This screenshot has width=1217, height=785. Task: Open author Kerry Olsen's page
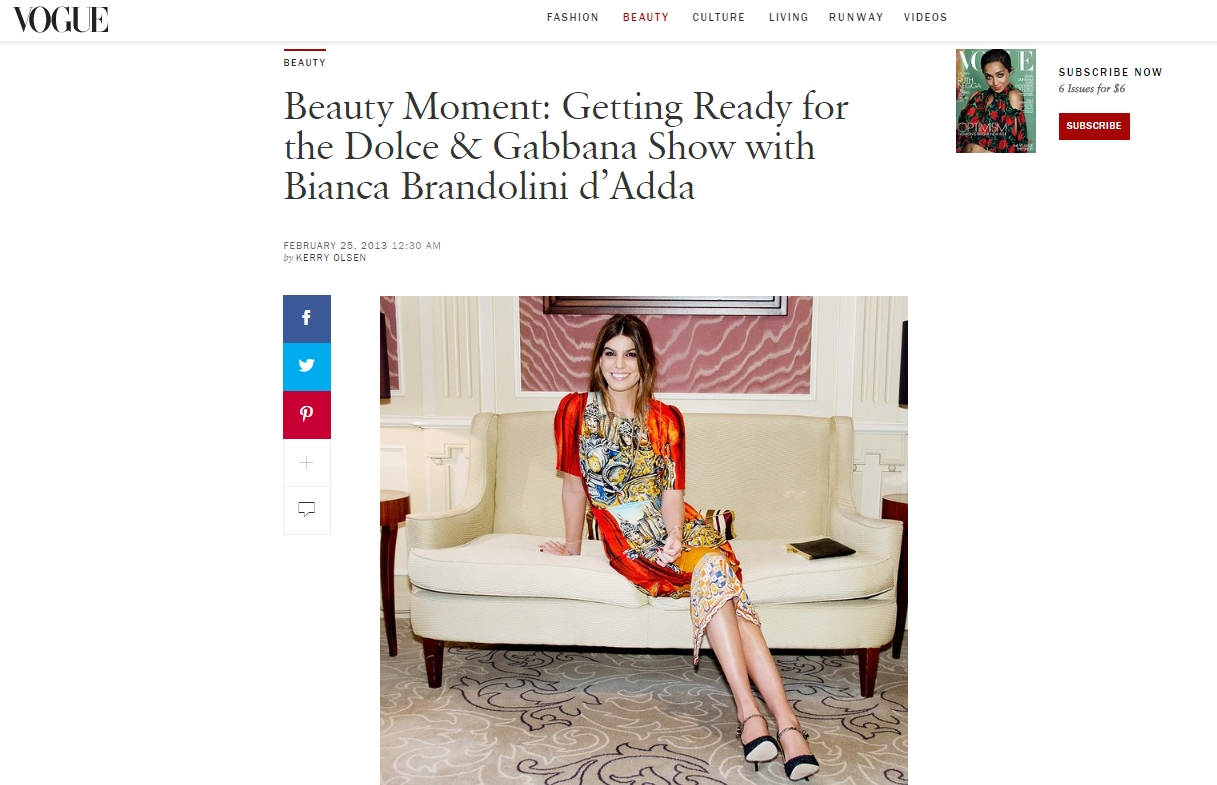point(331,258)
